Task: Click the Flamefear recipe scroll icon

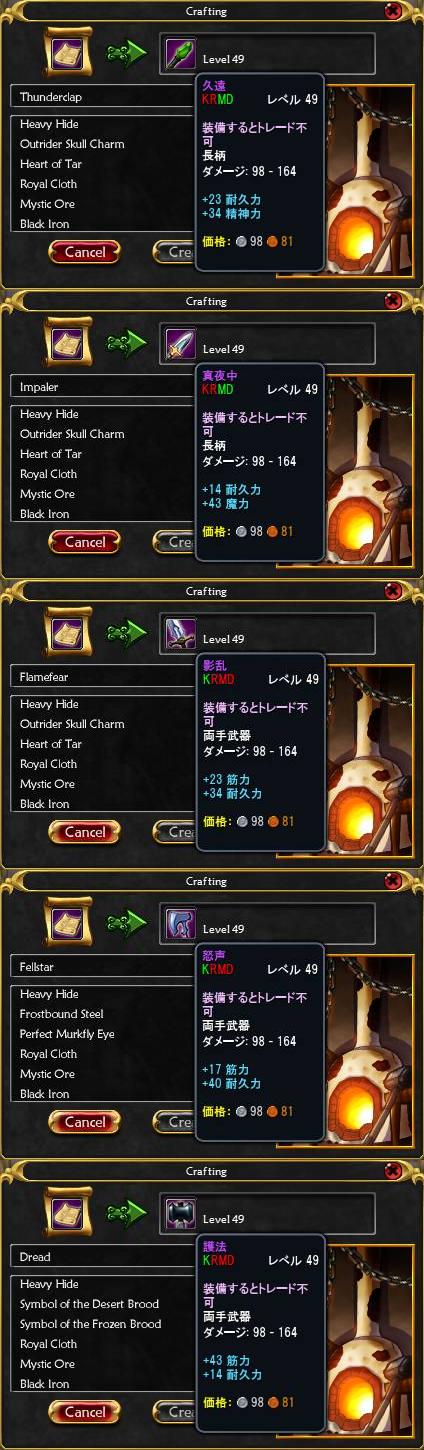Action: (x=69, y=632)
